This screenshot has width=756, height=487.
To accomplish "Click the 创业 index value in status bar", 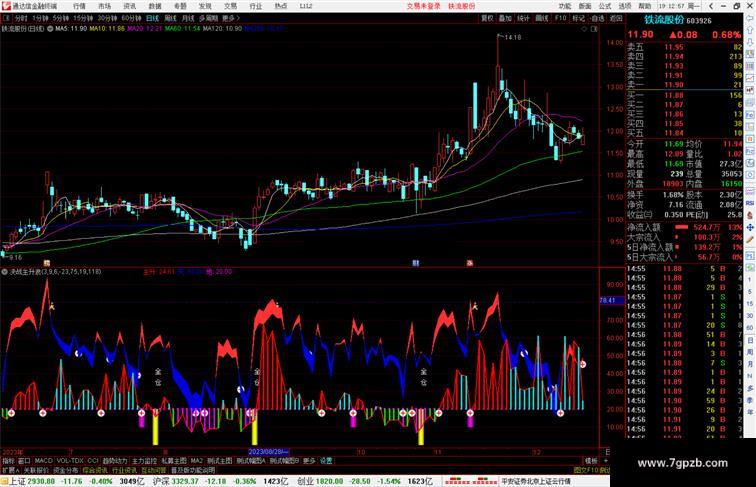I will [329, 481].
